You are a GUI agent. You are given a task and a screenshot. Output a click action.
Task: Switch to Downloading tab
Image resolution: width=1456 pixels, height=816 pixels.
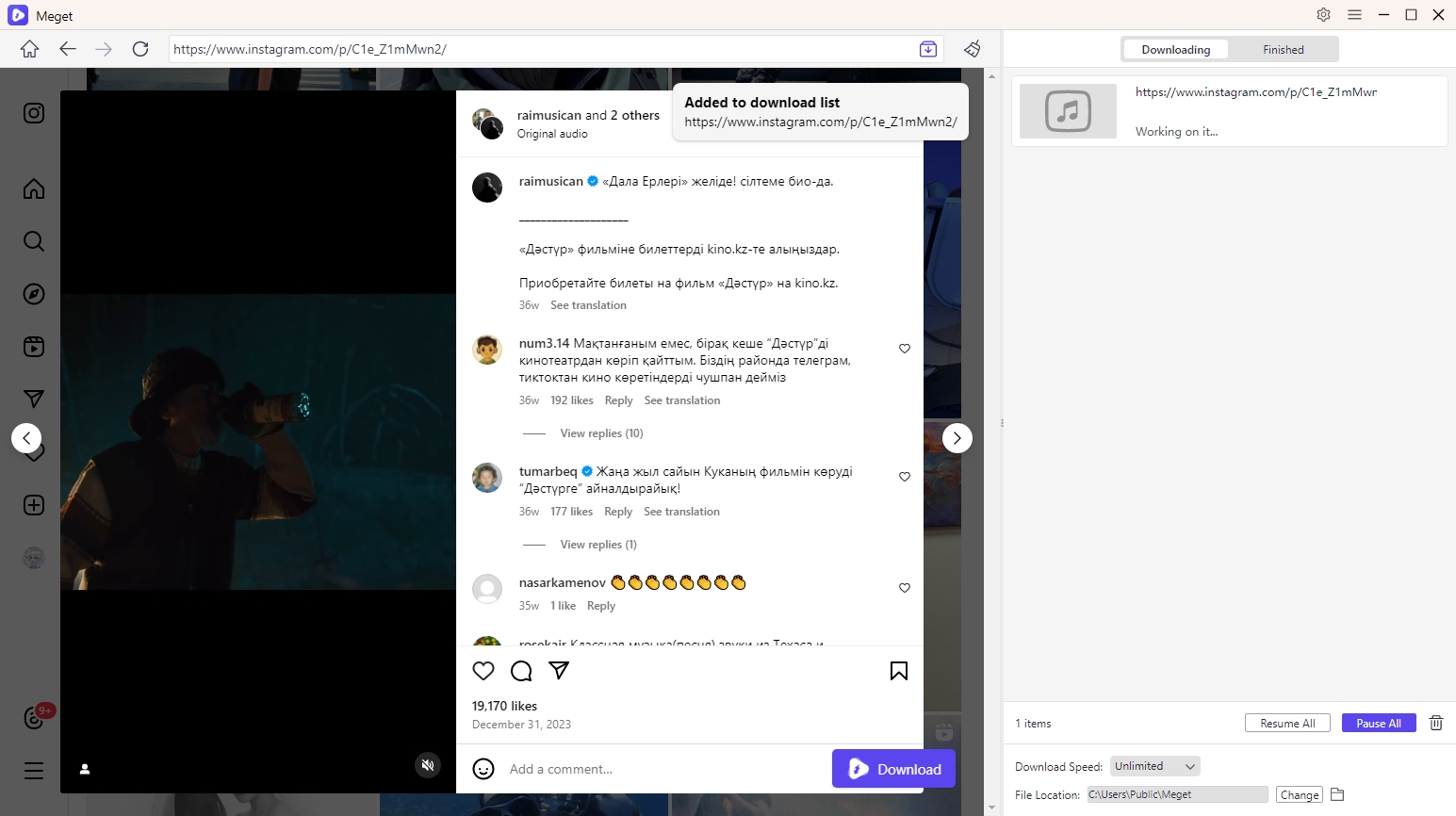tap(1176, 50)
